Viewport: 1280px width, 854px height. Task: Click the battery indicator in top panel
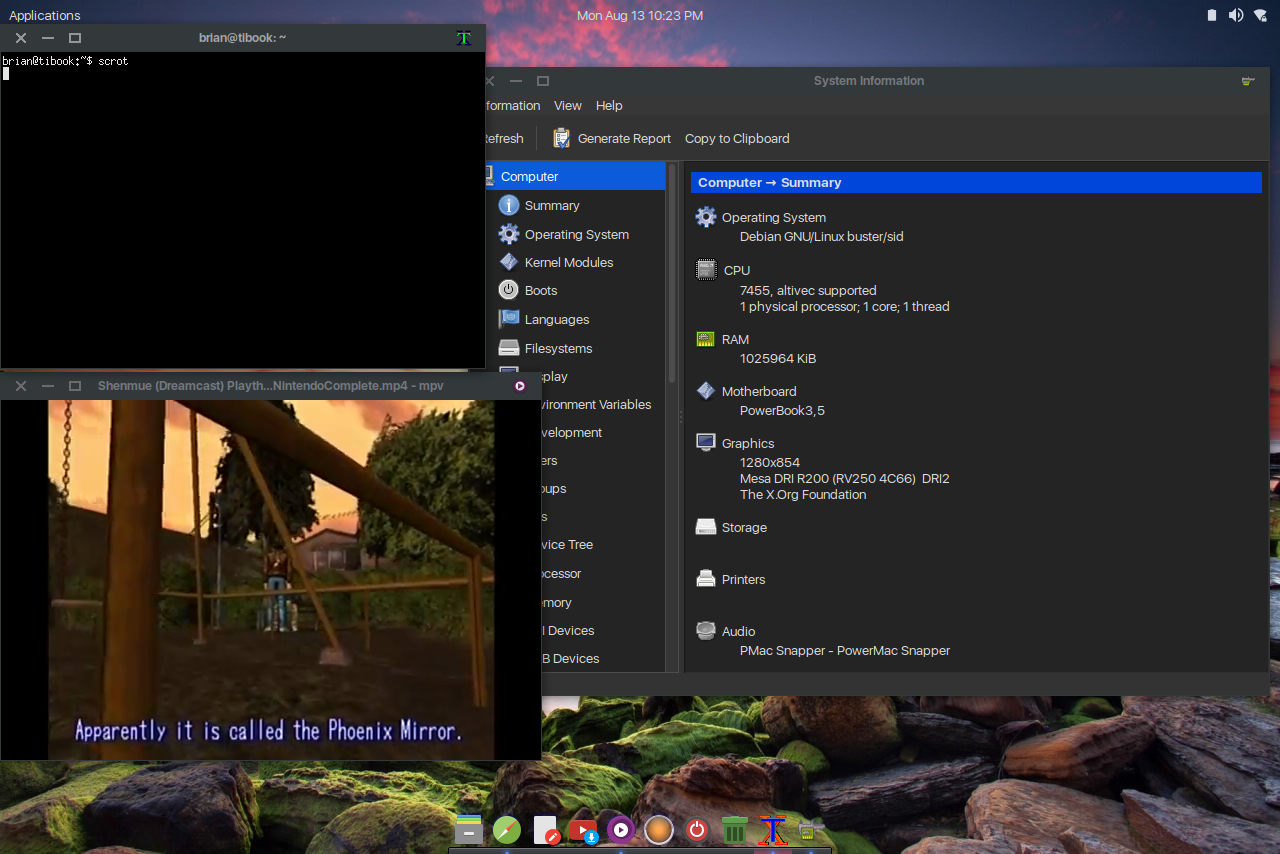1212,15
